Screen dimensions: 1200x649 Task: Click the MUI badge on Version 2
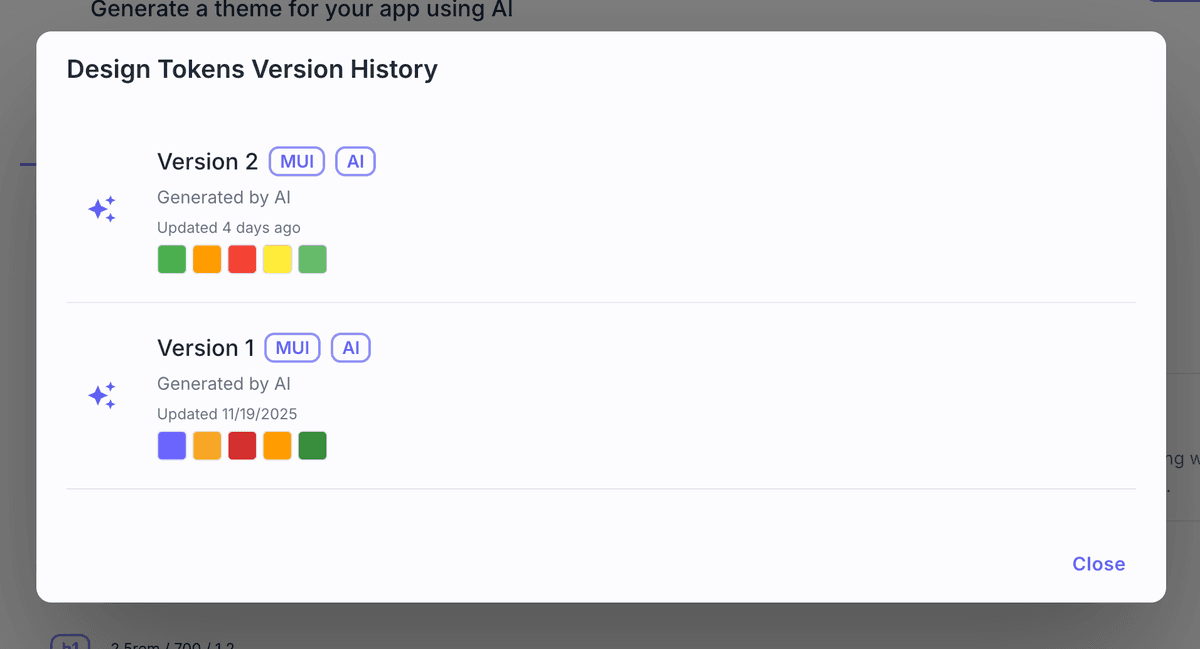297,162
